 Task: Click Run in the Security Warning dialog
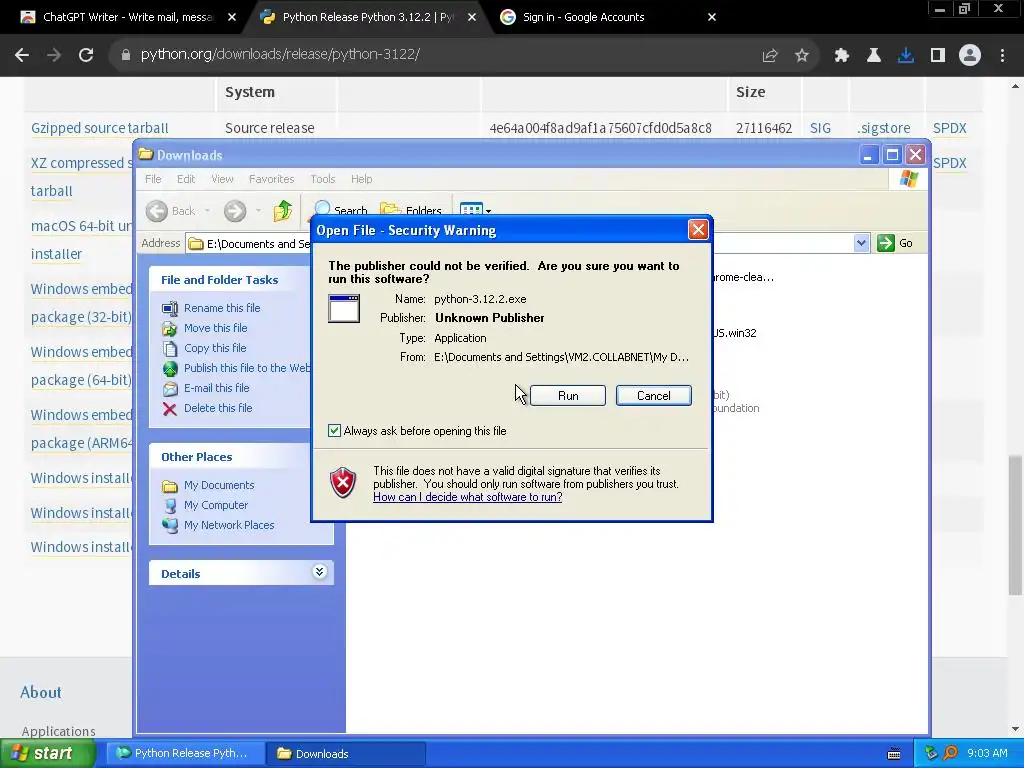point(568,396)
